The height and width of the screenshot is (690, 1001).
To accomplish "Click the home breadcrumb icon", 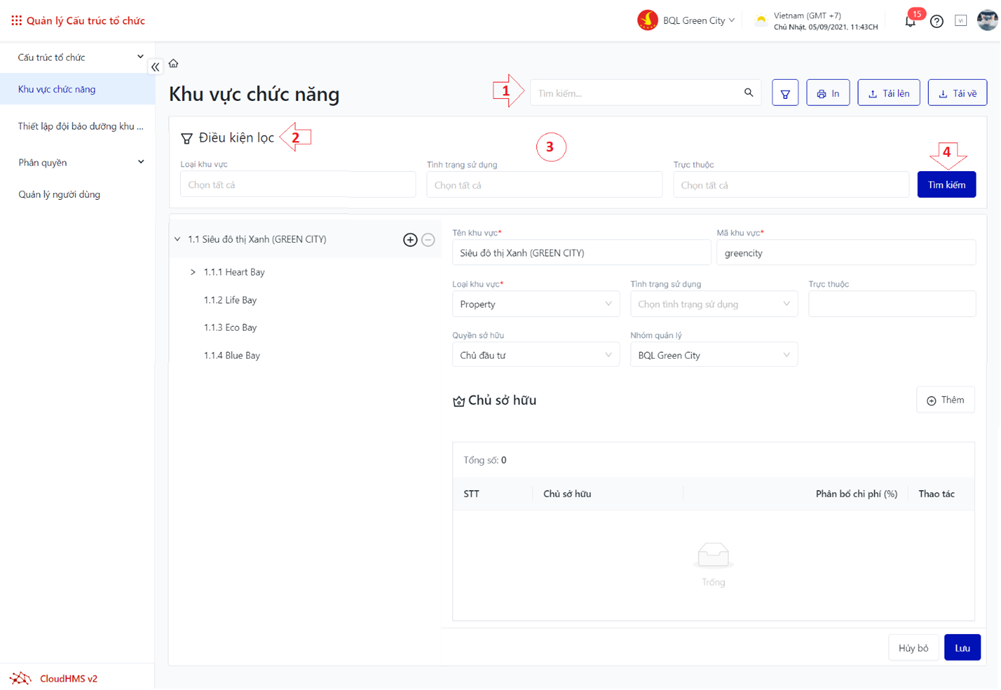I will click(173, 64).
